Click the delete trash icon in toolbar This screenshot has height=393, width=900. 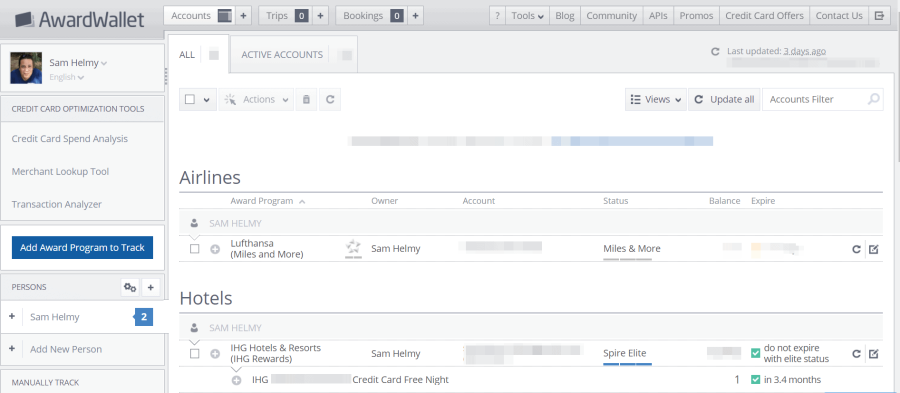307,99
